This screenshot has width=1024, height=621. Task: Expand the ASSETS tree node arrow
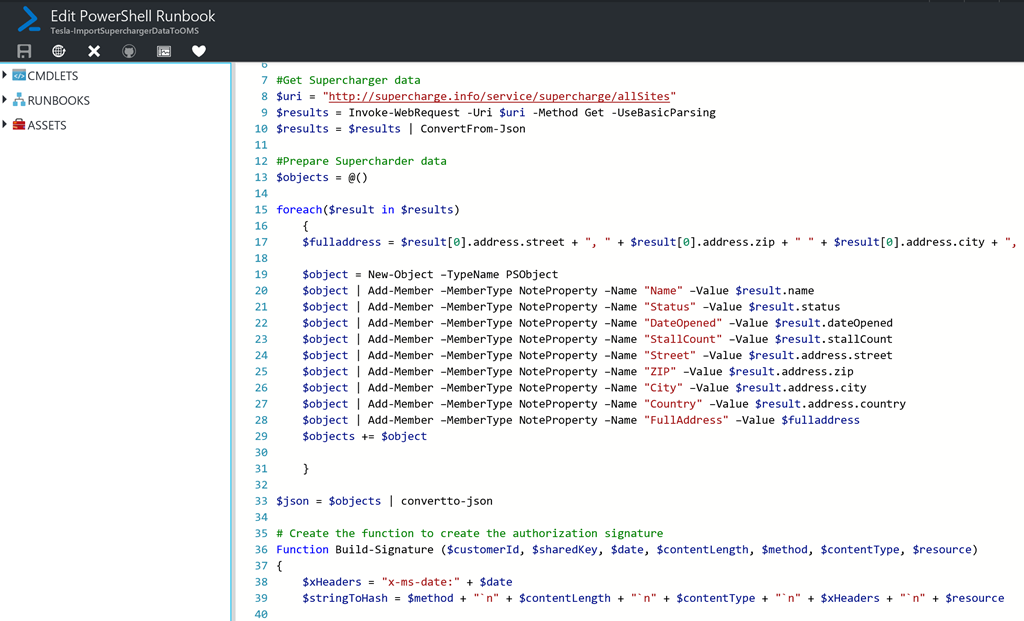tap(6, 125)
